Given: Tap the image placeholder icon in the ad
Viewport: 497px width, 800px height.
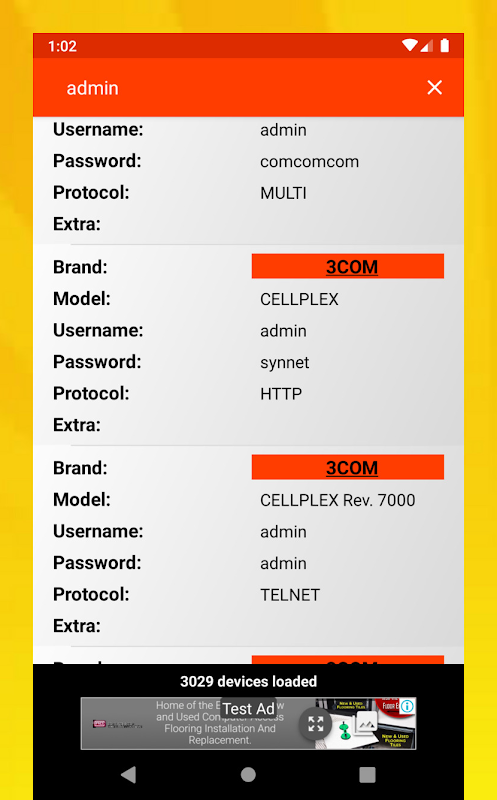Looking at the screenshot, I should tap(366, 722).
